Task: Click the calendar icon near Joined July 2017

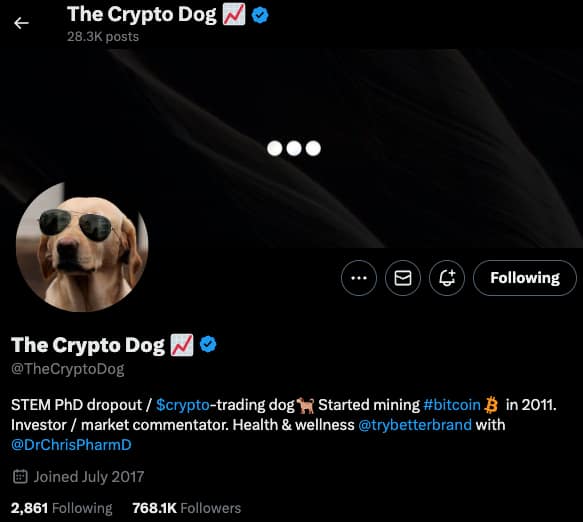Action: pyautogui.click(x=20, y=476)
